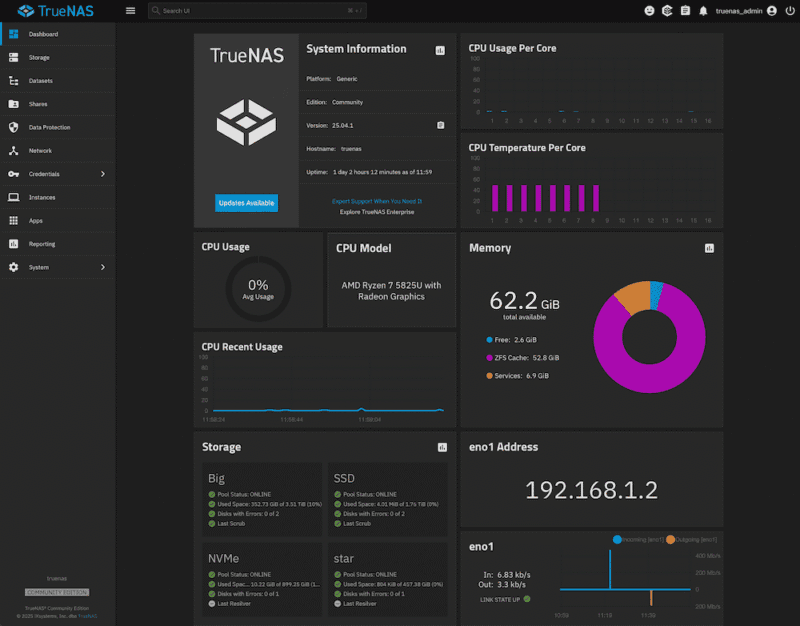Image resolution: width=800 pixels, height=626 pixels.
Task: Click the COMMUNITY EDITION badge
Action: (x=57, y=592)
